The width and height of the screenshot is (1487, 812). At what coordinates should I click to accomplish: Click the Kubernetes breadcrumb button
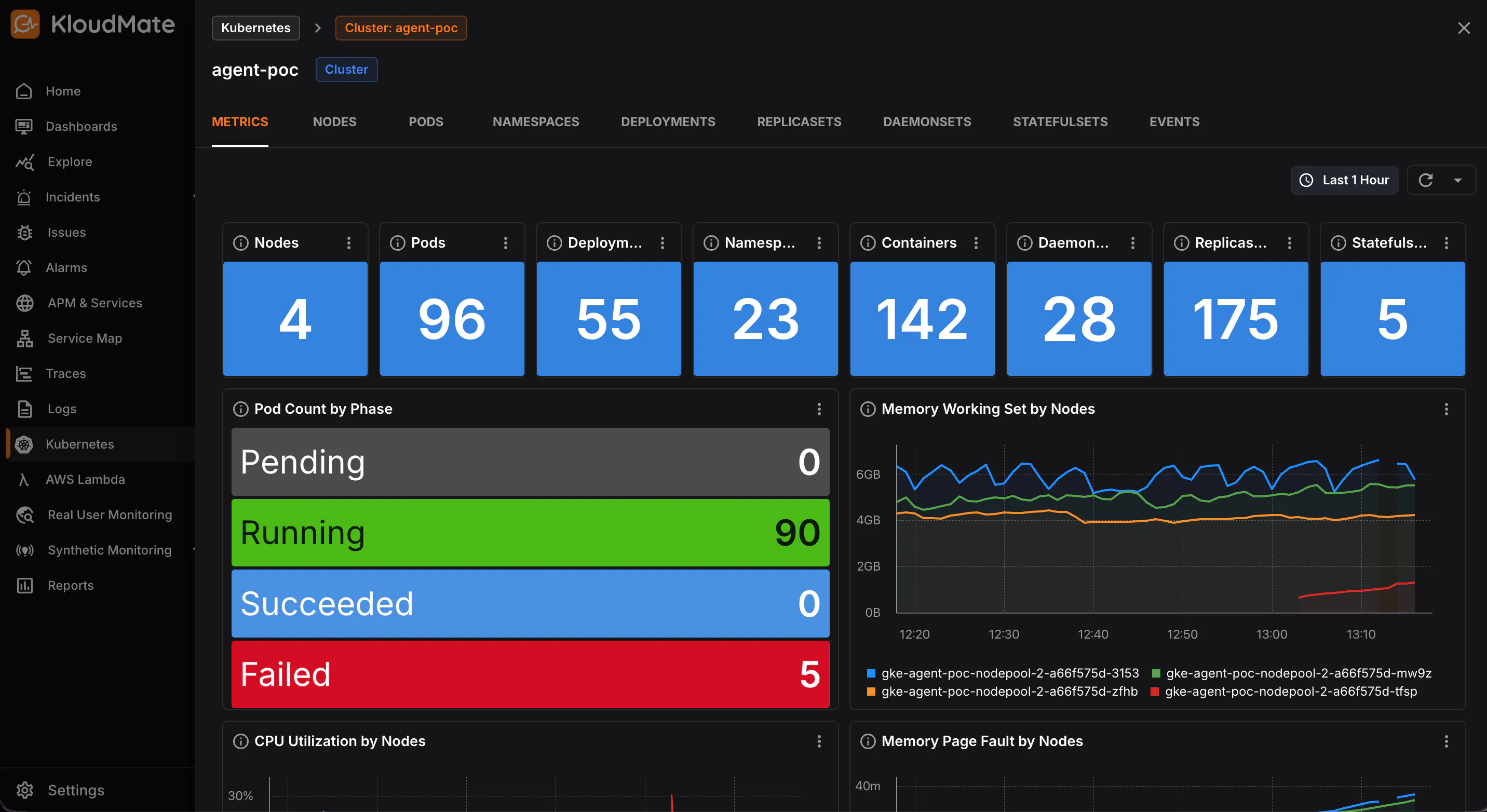click(x=256, y=28)
